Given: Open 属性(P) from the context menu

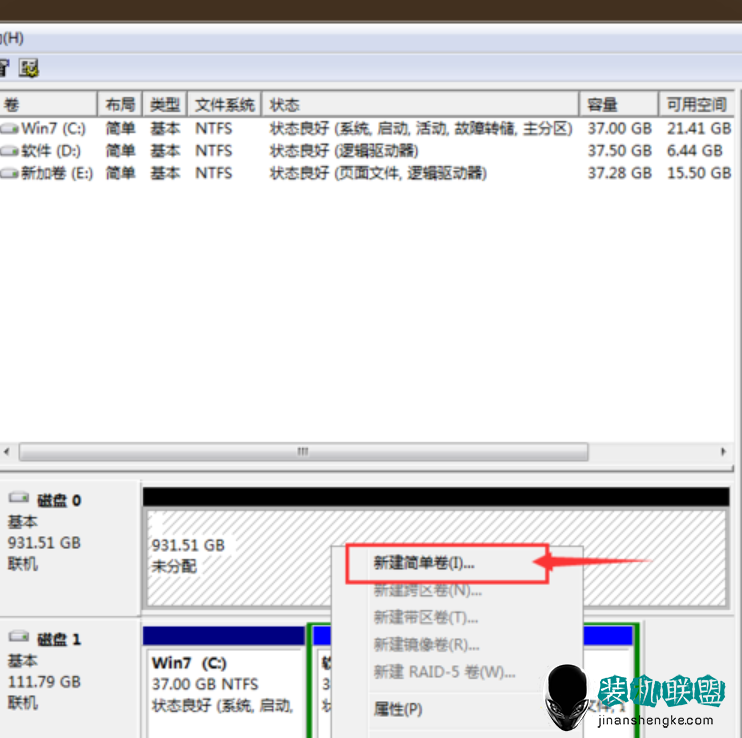Looking at the screenshot, I should pyautogui.click(x=398, y=709).
